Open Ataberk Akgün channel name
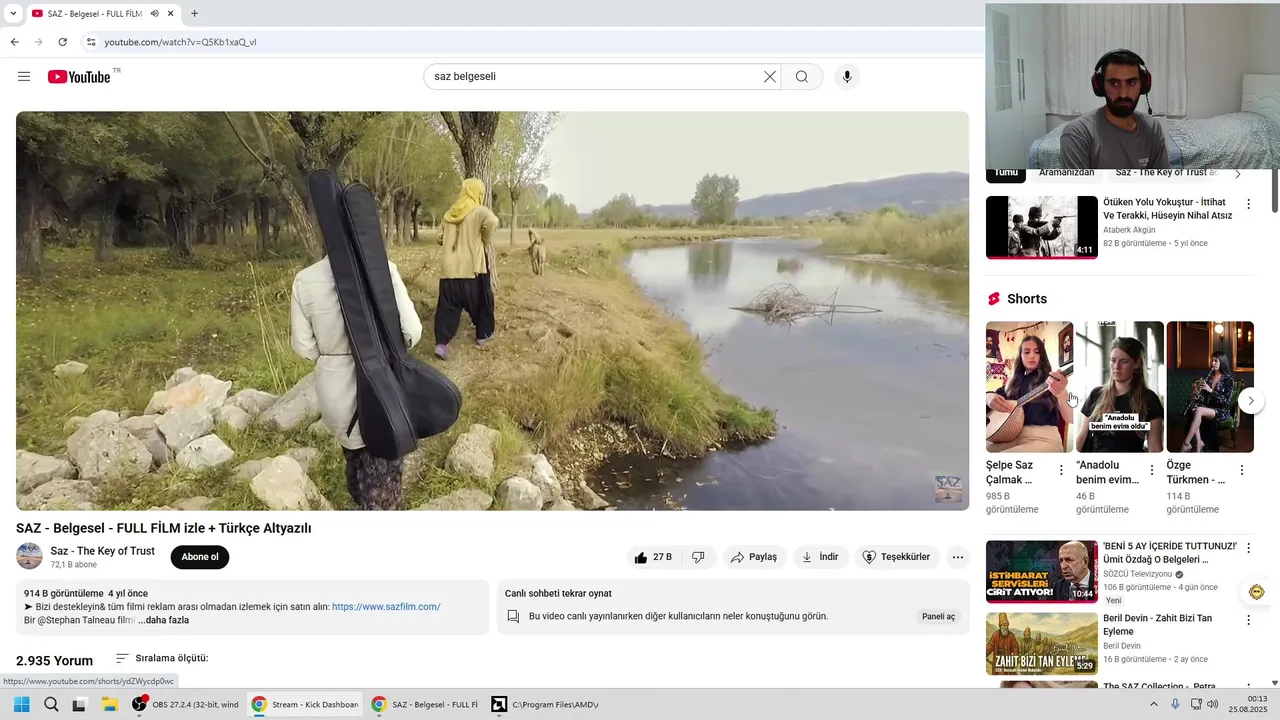Viewport: 1280px width, 720px height. tap(1129, 230)
